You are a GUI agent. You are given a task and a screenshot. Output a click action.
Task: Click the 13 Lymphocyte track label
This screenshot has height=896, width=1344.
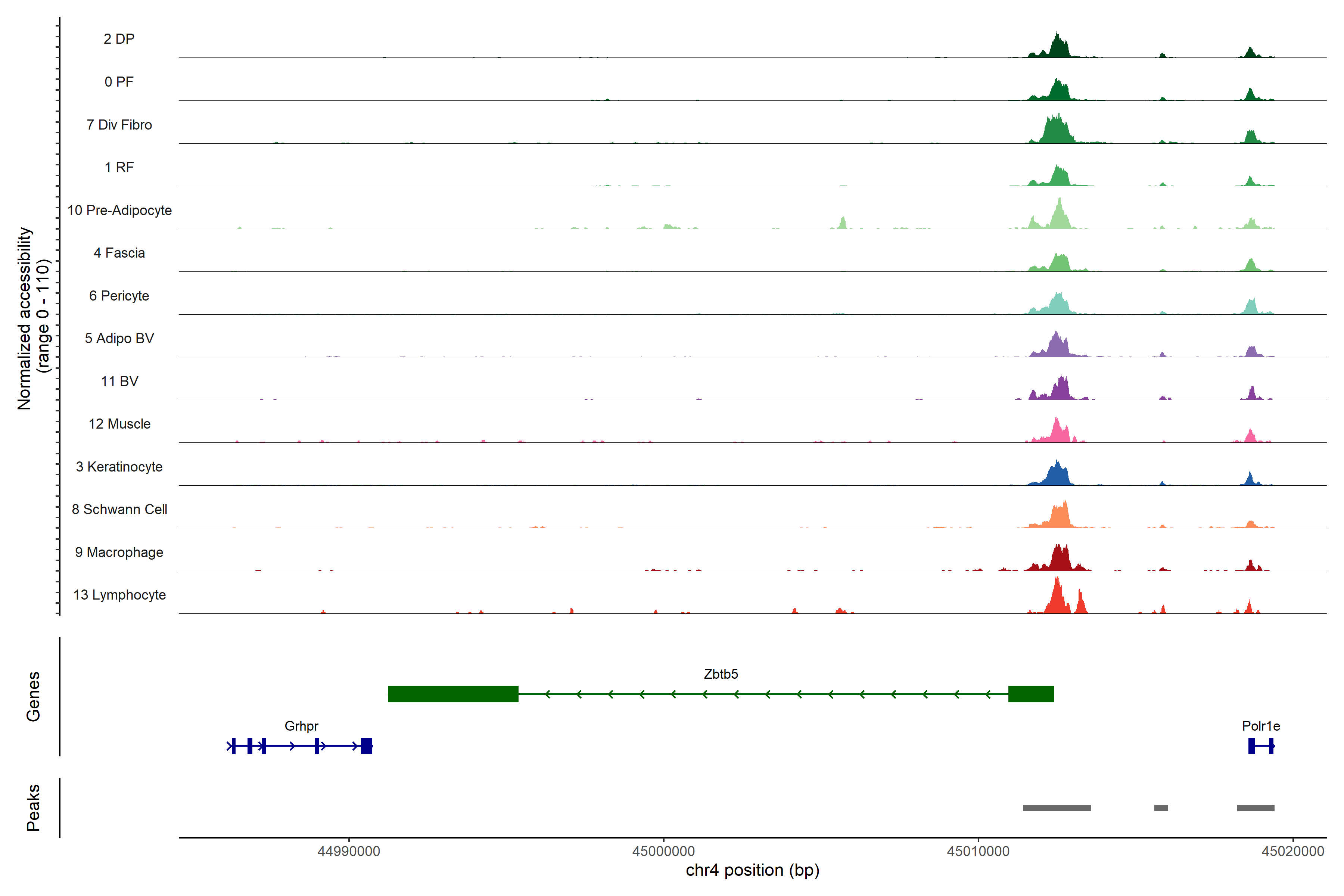point(119,595)
